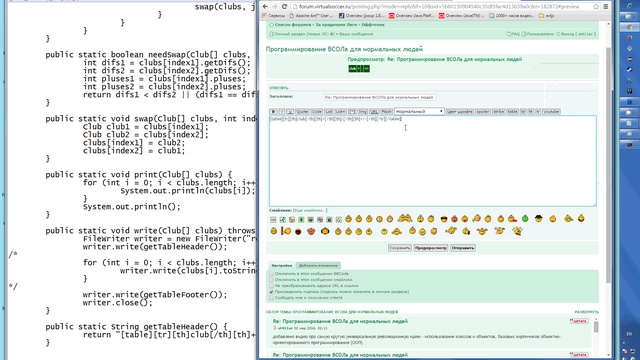Viewport: 640px width, 360px height.
Task: Apply italic with the i button
Action: (x=282, y=111)
